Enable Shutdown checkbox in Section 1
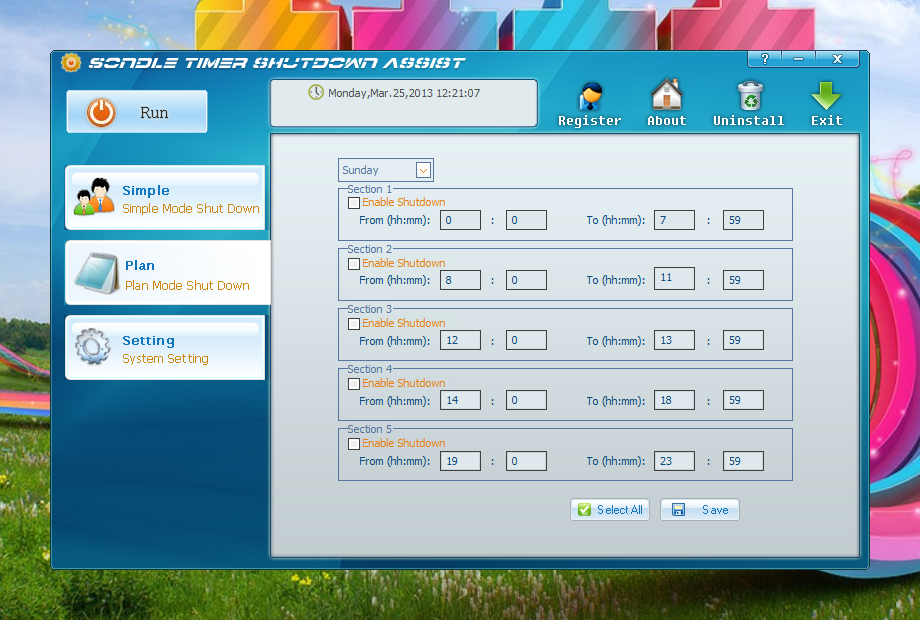The width and height of the screenshot is (920, 620). coord(354,203)
